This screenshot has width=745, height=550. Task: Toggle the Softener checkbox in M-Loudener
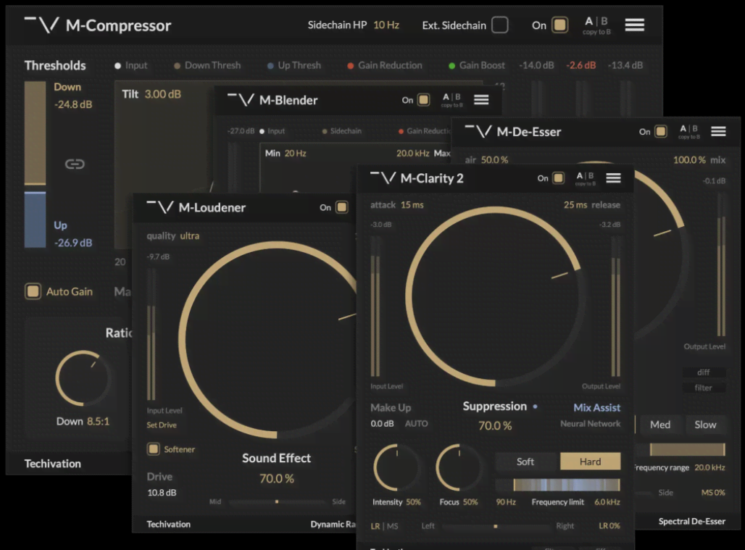[x=153, y=449]
